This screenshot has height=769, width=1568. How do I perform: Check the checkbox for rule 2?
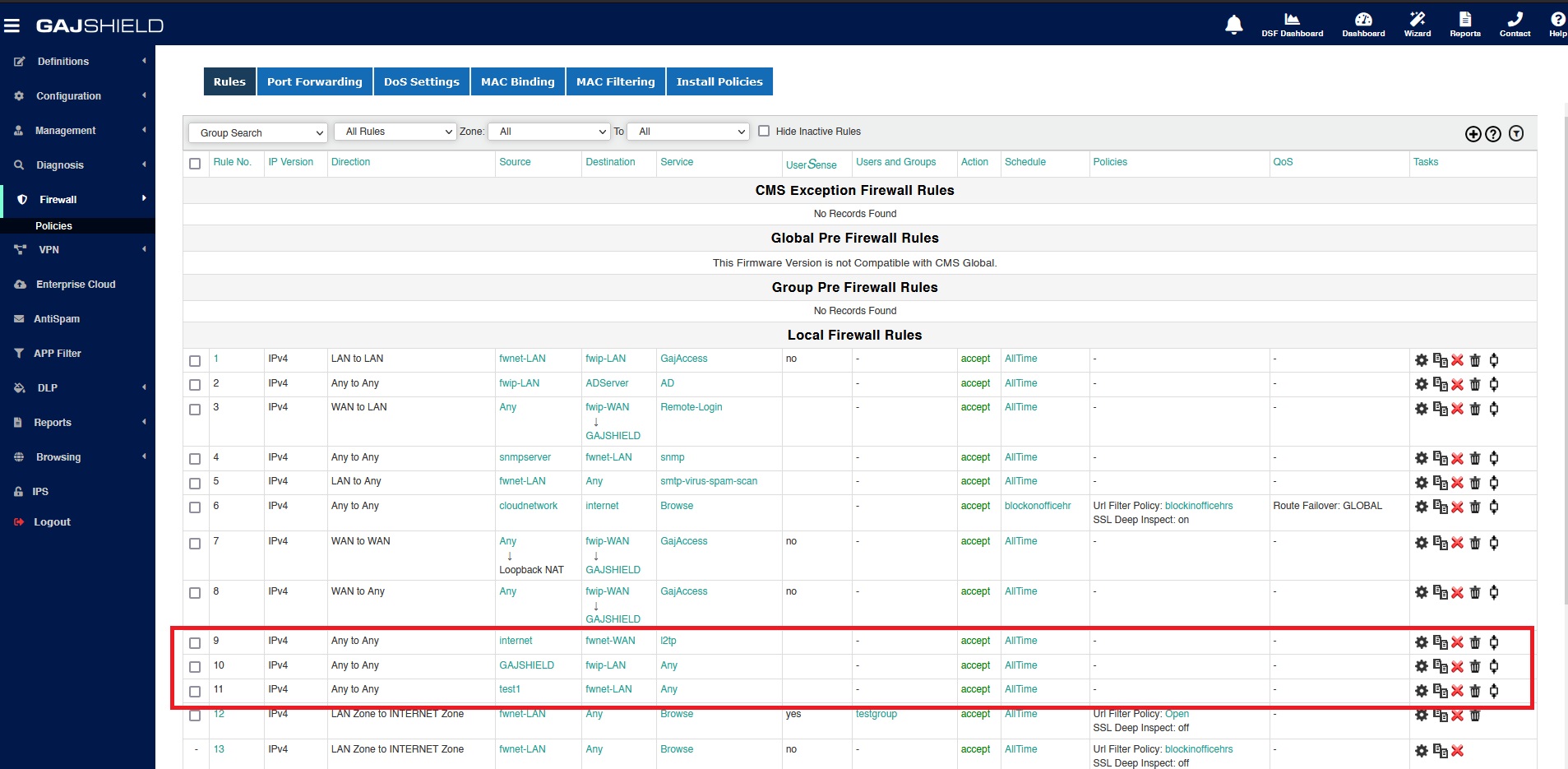195,385
